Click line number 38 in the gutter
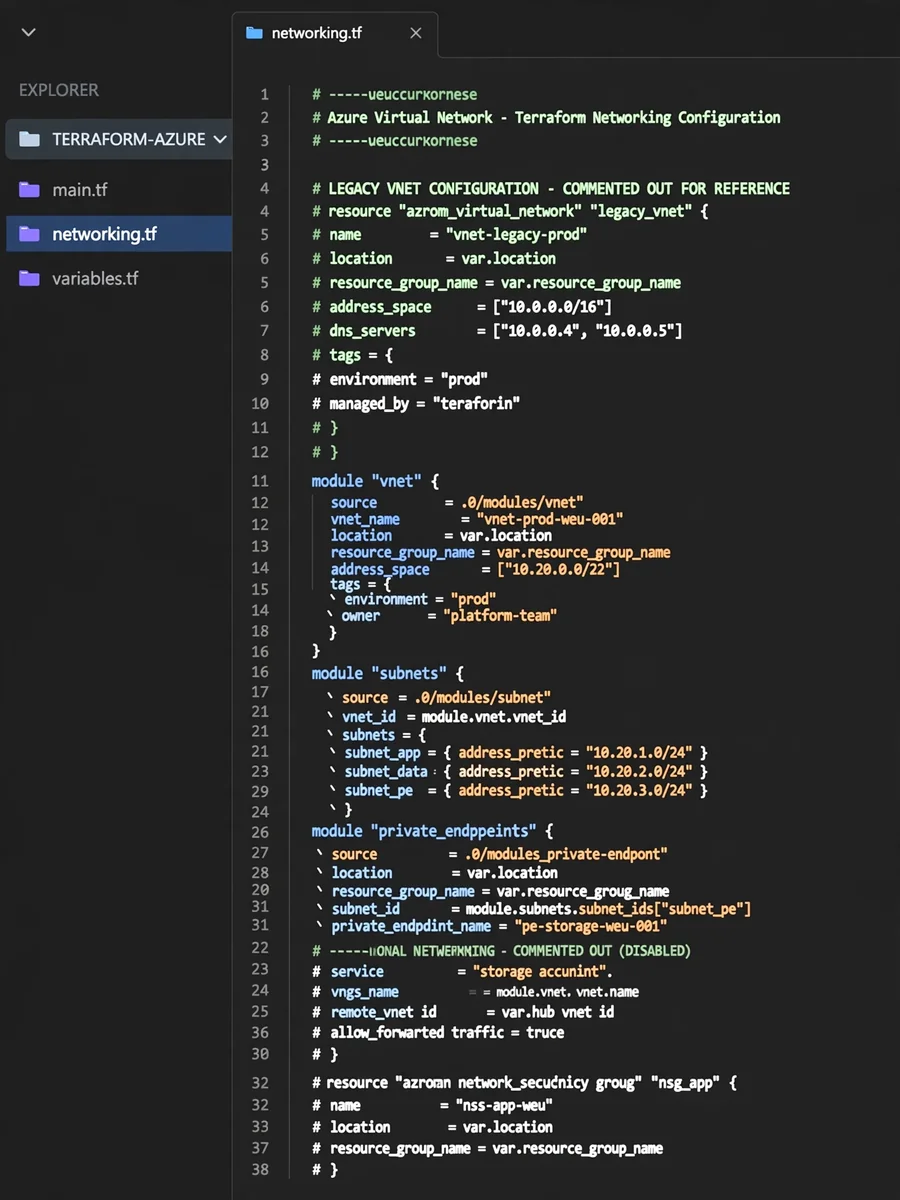This screenshot has height=1200, width=900. tap(260, 1169)
